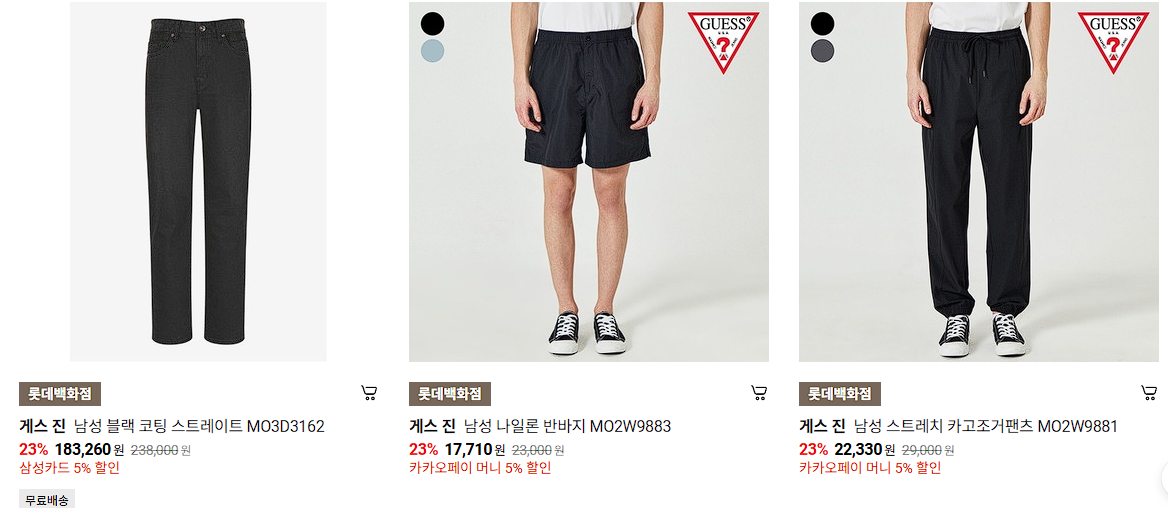Click 롯데백화점 badge under the jogger pants
1168x508 pixels.
pos(840,393)
